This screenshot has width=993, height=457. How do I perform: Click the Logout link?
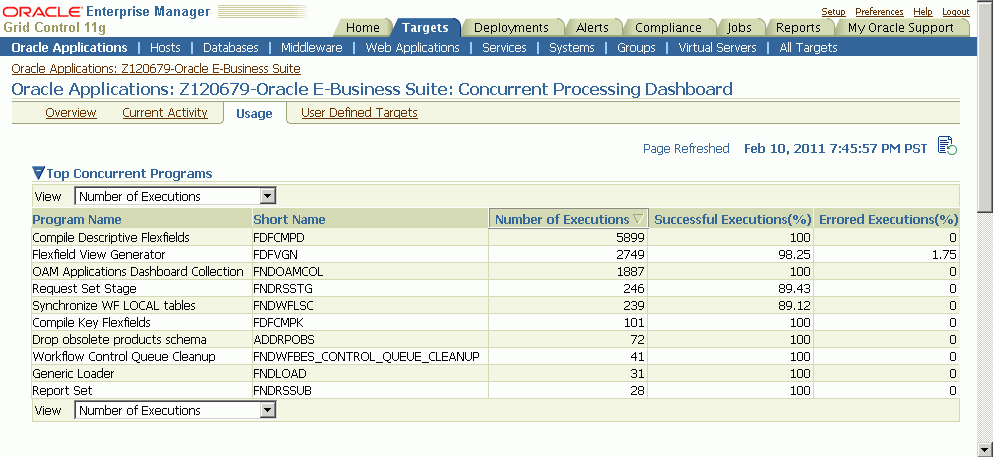coord(956,11)
